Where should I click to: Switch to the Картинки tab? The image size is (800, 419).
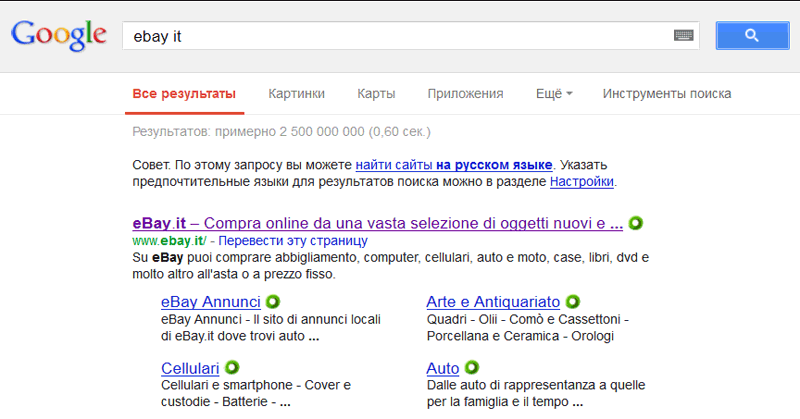296,94
